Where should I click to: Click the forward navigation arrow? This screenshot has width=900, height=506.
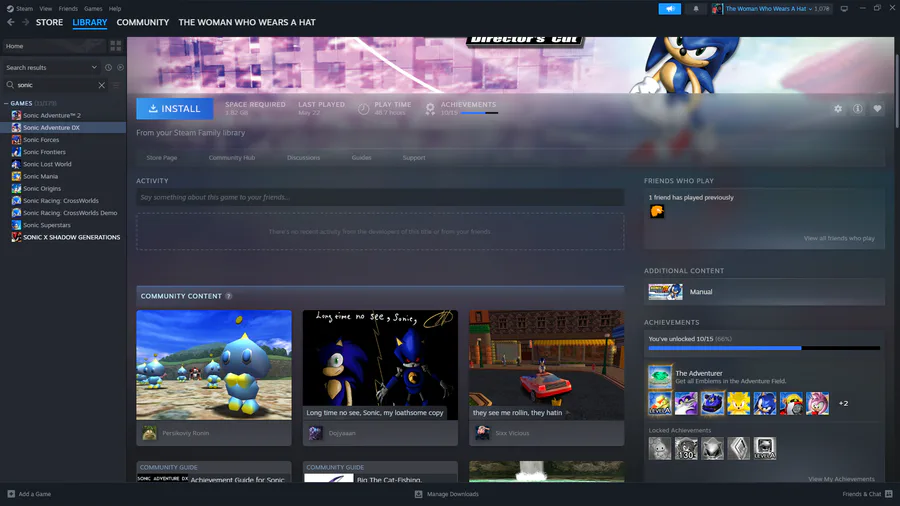point(25,22)
